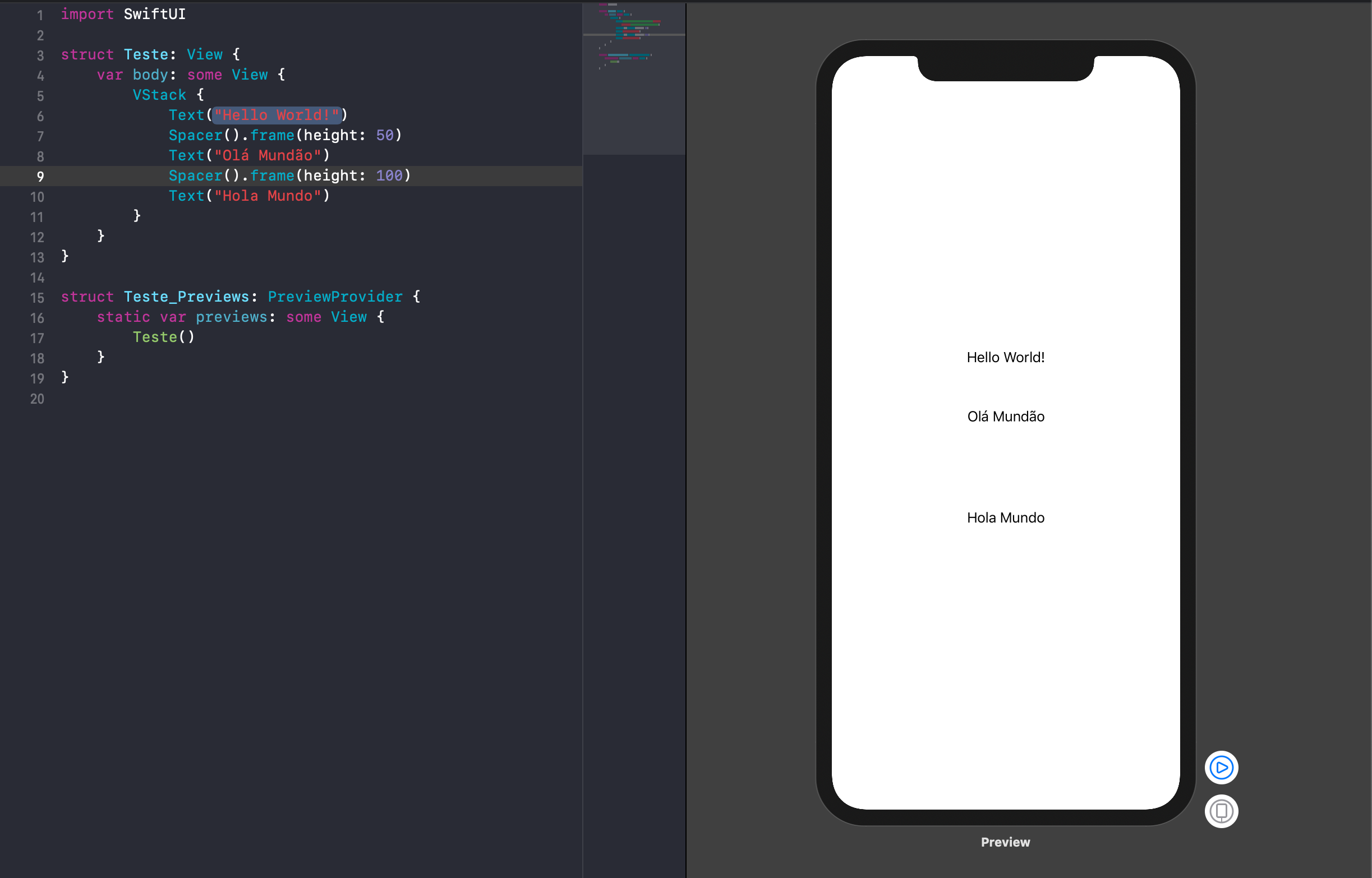This screenshot has height=878, width=1372.
Task: Place the cursor on the VStack keyword
Action: [x=159, y=95]
